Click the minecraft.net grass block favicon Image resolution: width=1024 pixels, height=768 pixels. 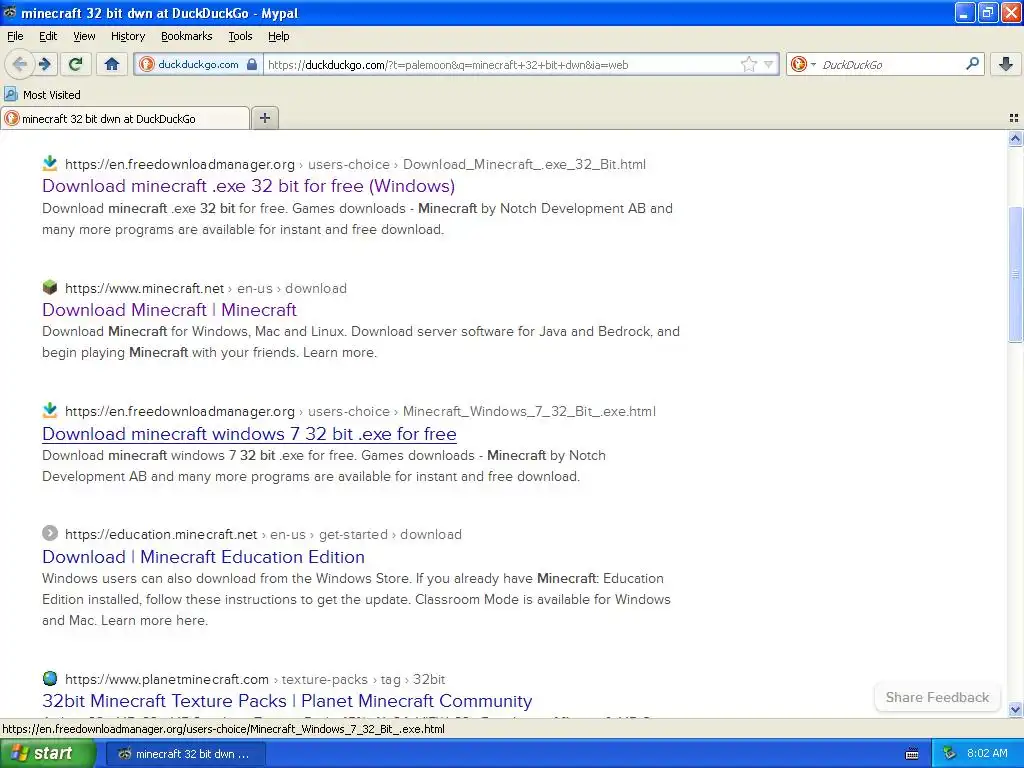coord(50,287)
